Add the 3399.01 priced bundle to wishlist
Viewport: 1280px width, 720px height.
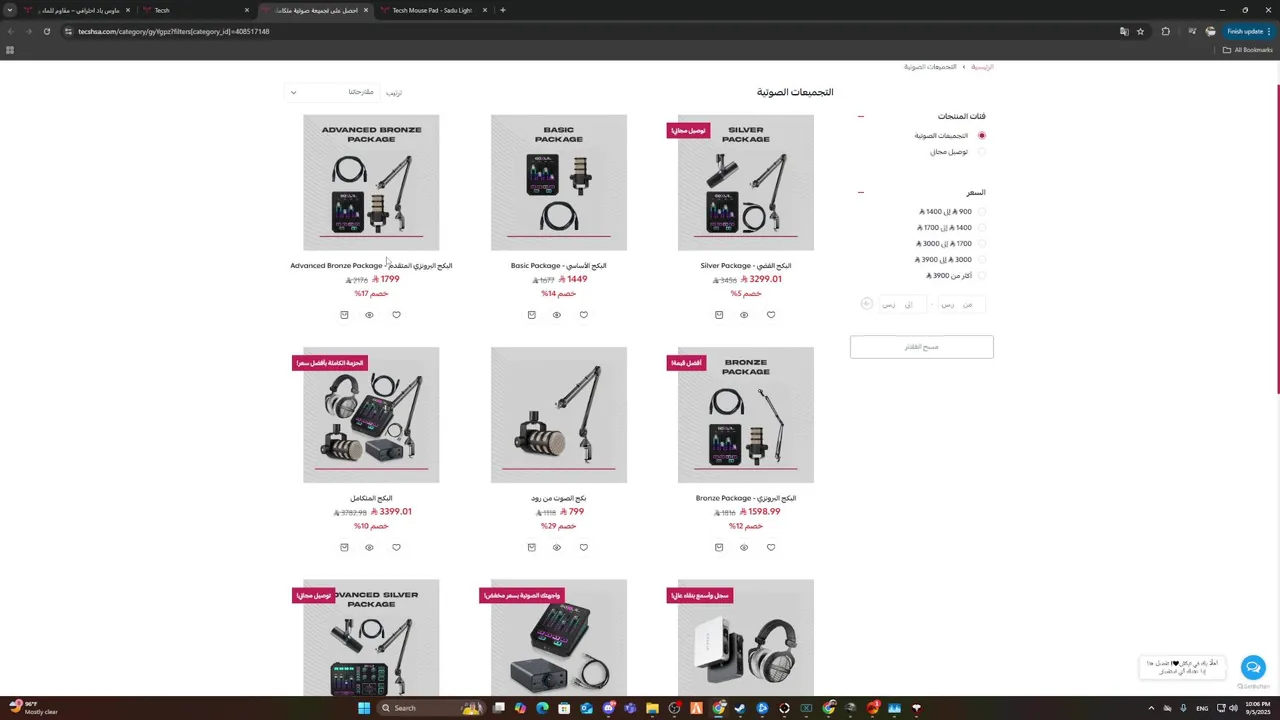point(396,547)
